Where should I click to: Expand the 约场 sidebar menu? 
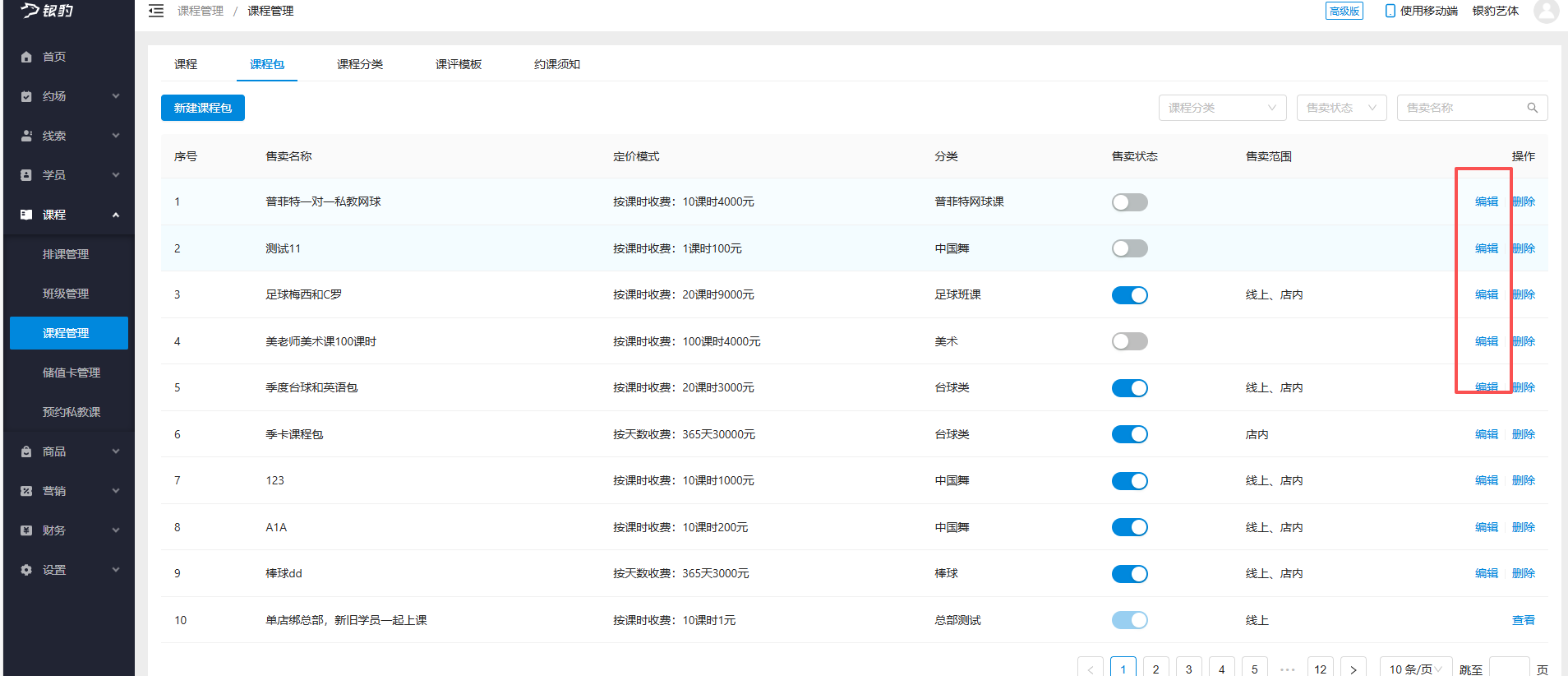point(70,96)
